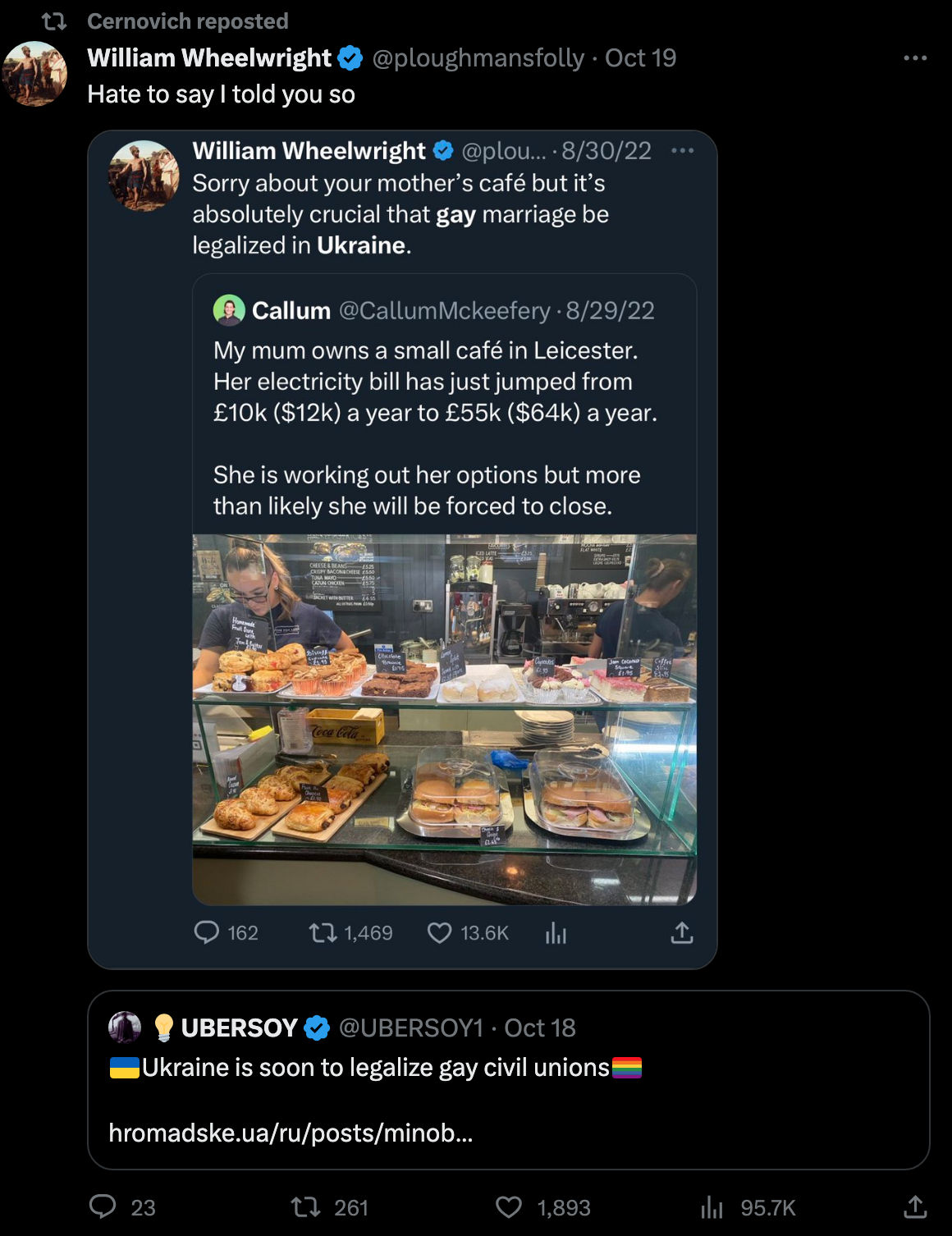Open the Cernovich reposted label
This screenshot has width=952, height=1236.
coord(187,21)
